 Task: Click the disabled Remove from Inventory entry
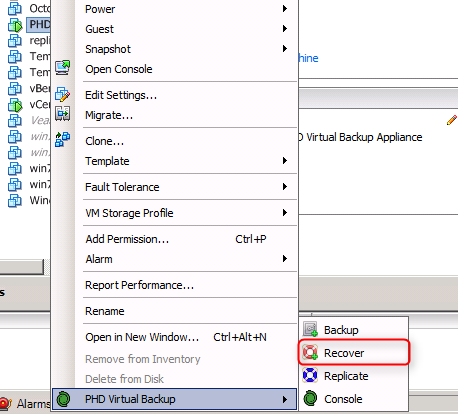pos(174,359)
